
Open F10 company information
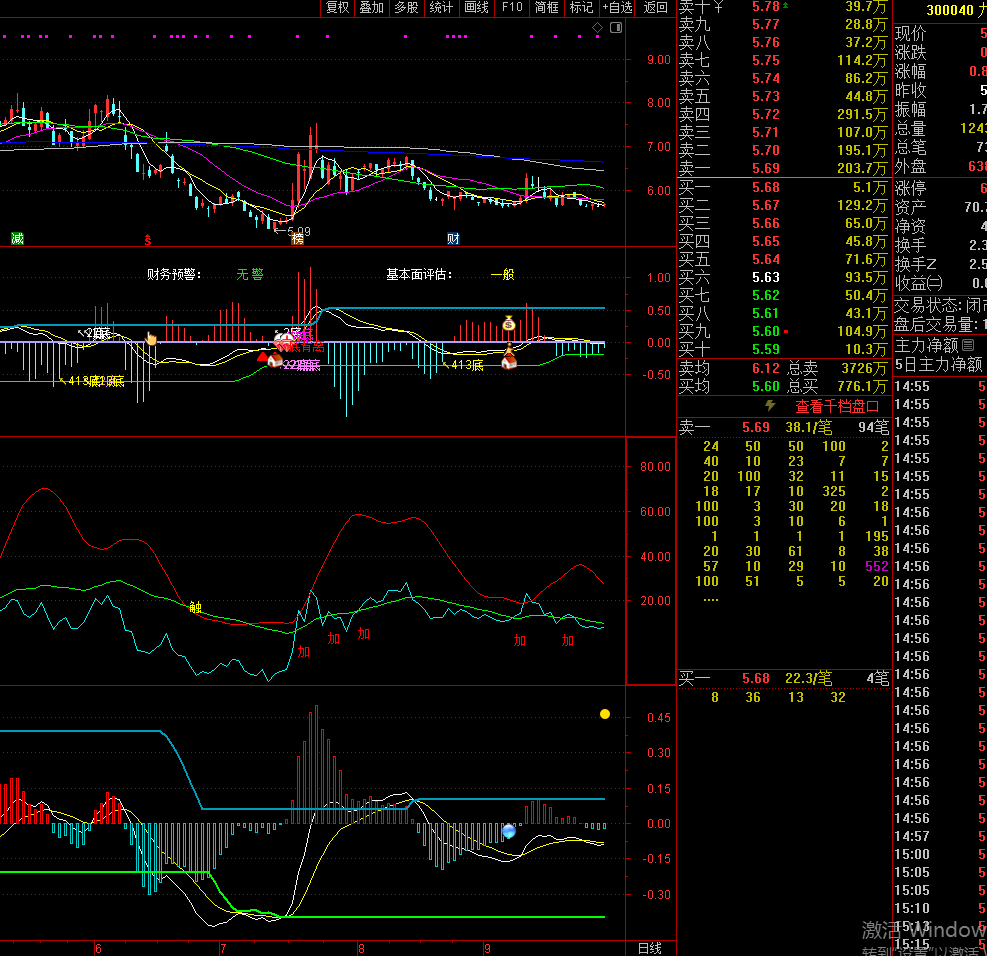point(512,8)
